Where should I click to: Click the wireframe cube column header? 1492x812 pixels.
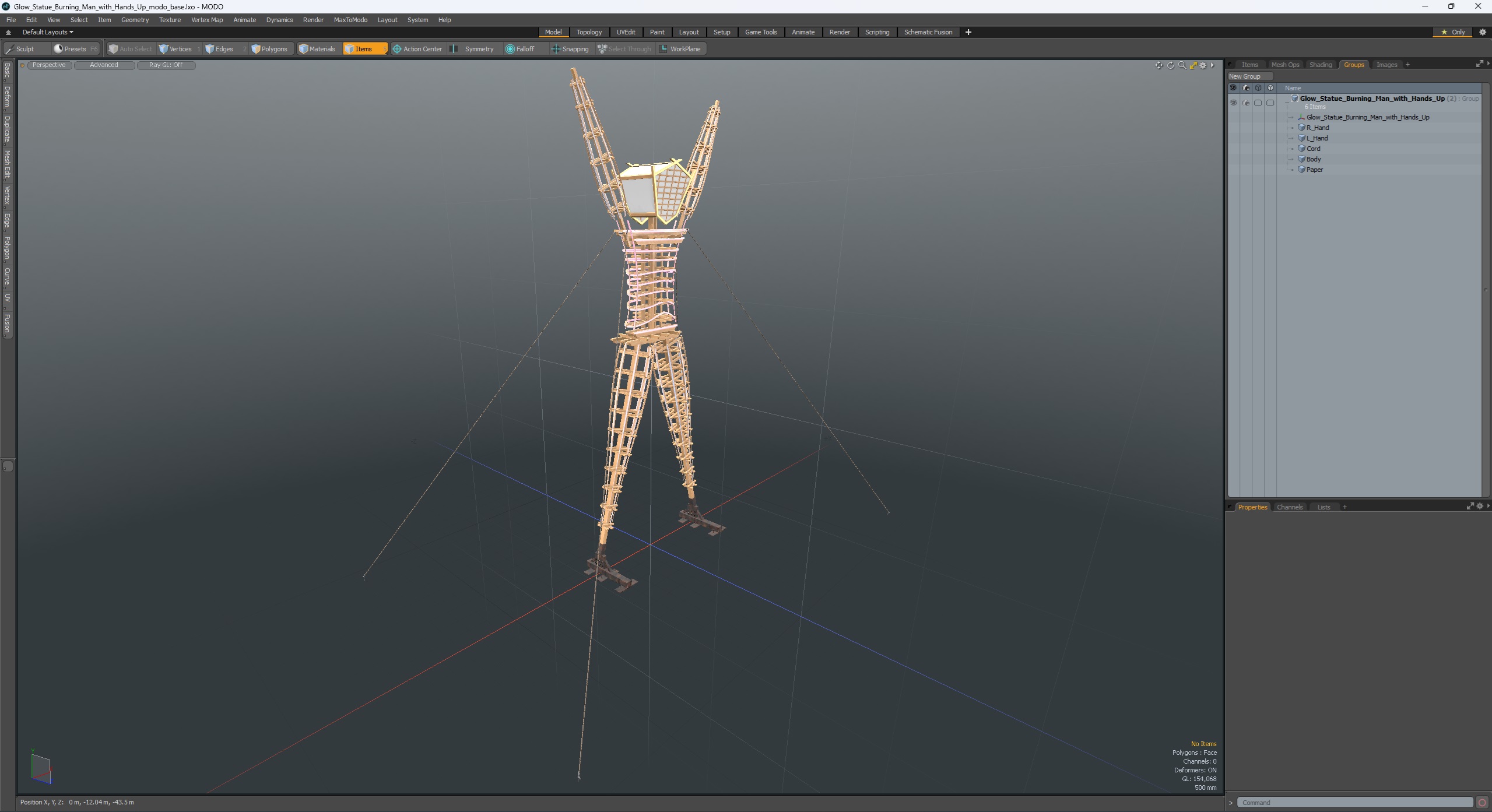(1258, 88)
